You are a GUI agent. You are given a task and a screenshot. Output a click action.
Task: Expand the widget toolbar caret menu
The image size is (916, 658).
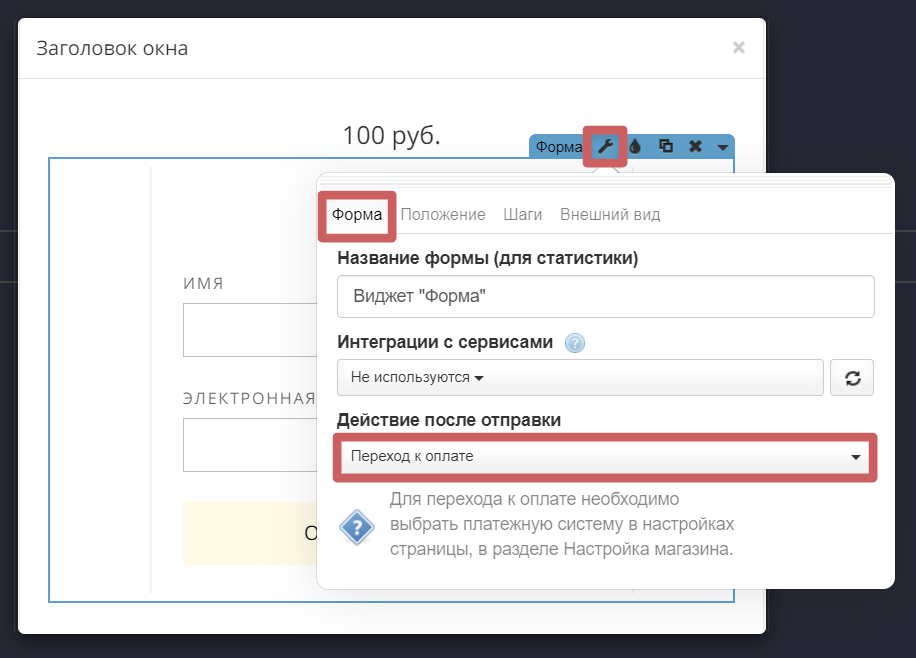click(x=723, y=148)
